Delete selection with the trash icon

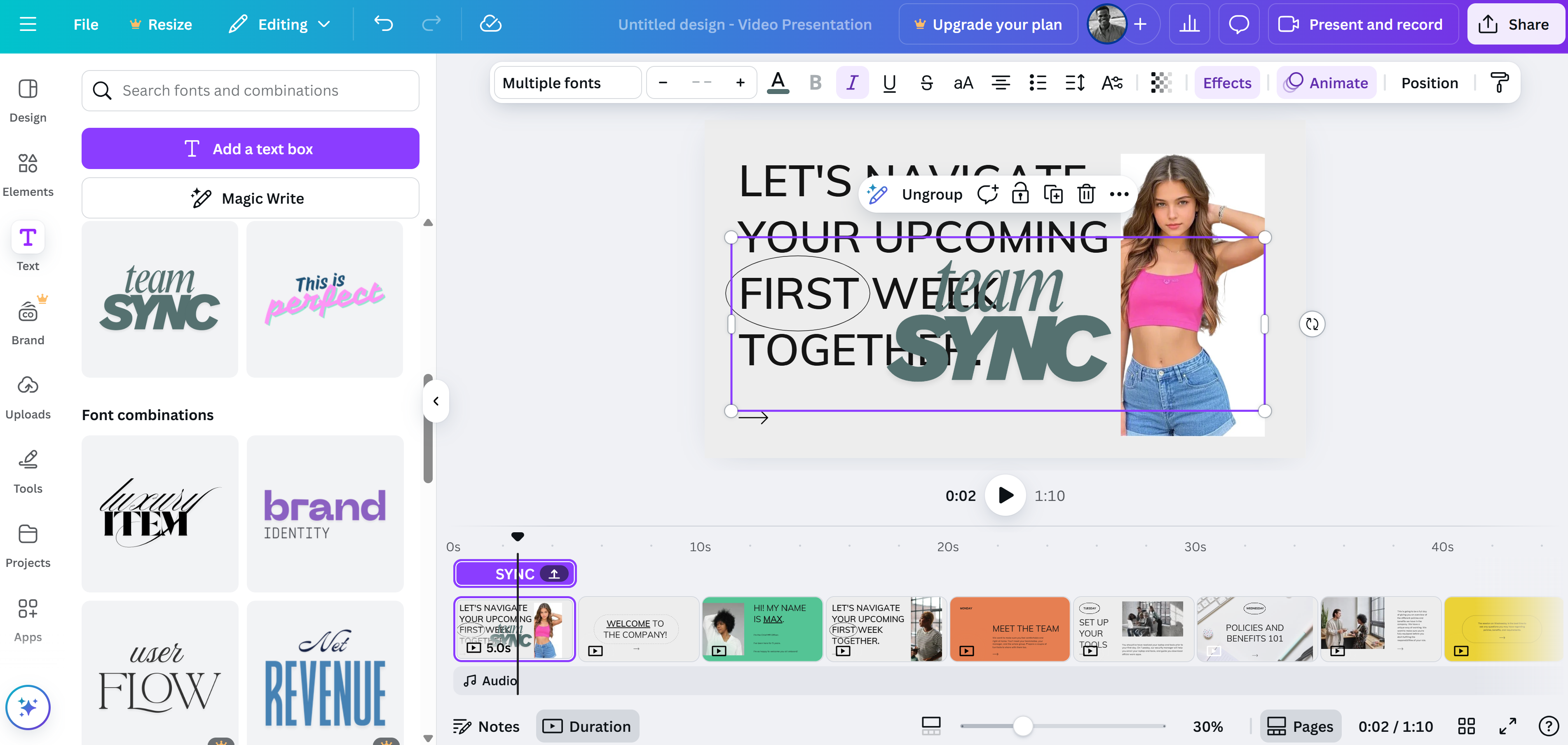1086,194
